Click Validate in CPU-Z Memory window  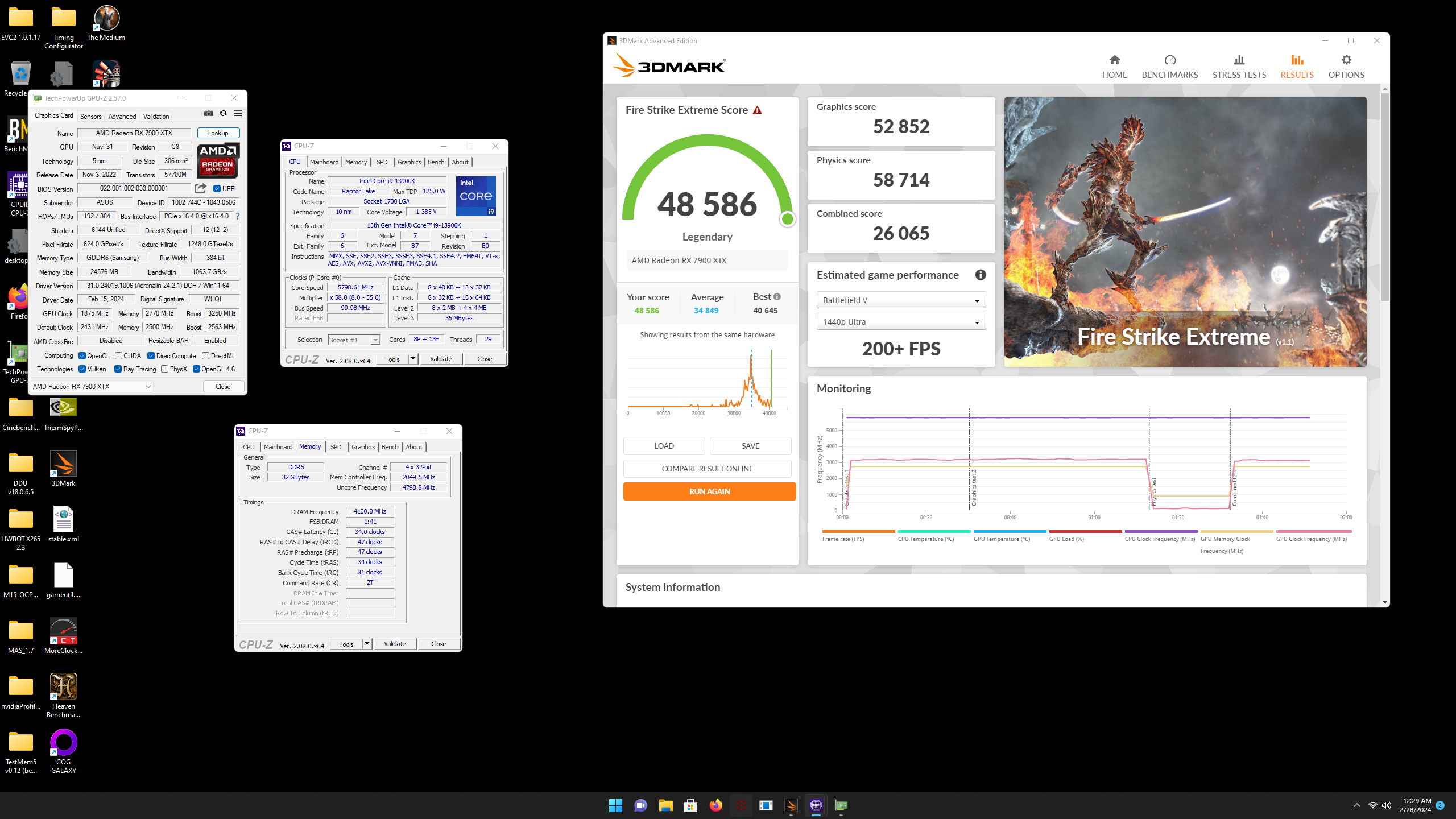click(395, 644)
